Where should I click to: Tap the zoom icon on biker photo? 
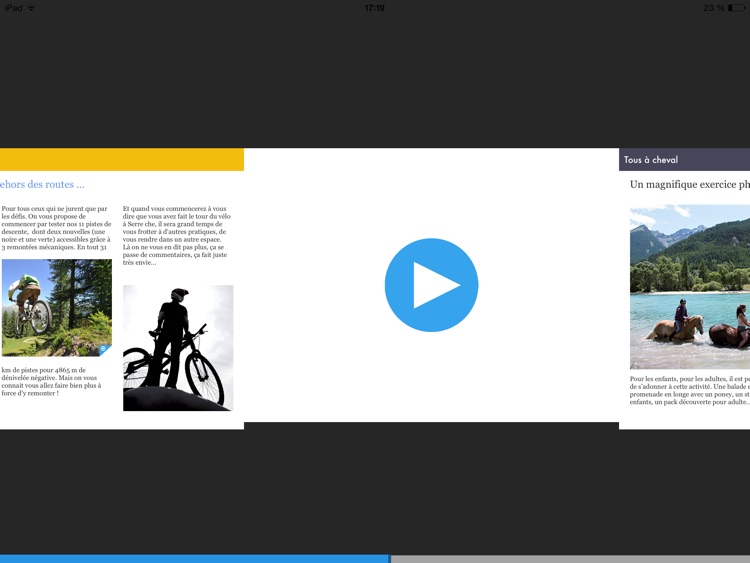(x=105, y=349)
